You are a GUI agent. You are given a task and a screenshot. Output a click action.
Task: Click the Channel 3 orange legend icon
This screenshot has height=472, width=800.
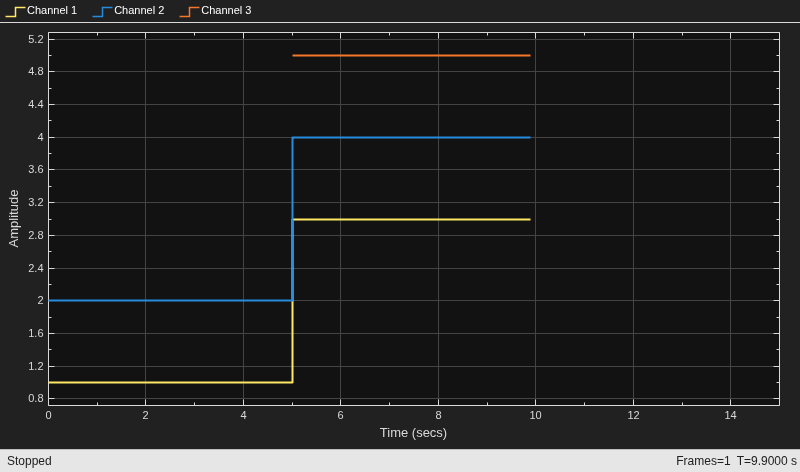[189, 11]
